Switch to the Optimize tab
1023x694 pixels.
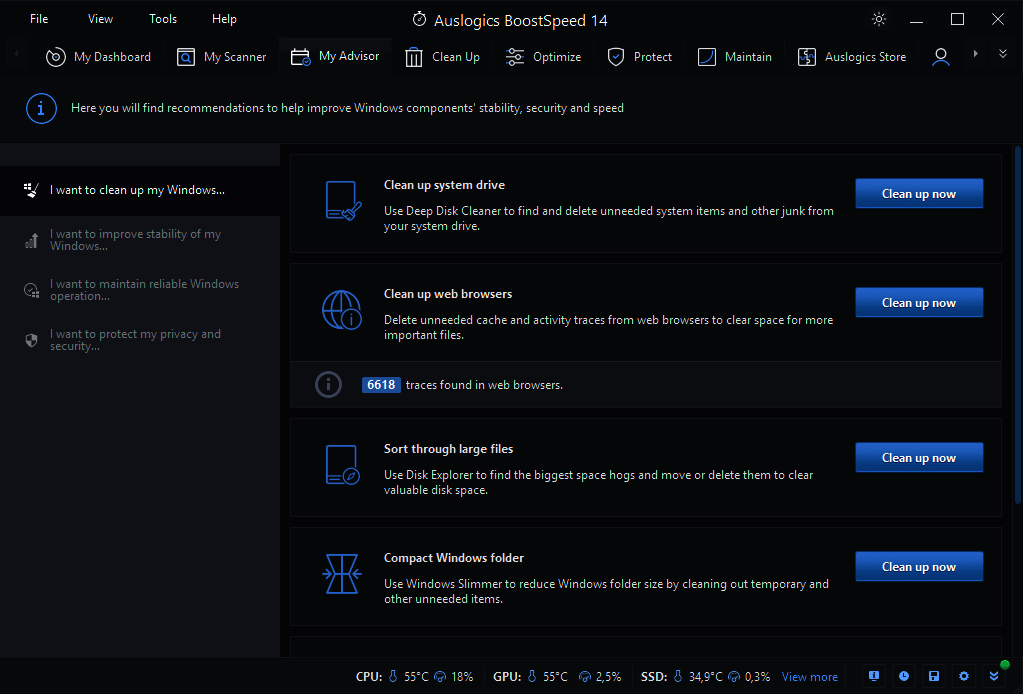(x=544, y=57)
